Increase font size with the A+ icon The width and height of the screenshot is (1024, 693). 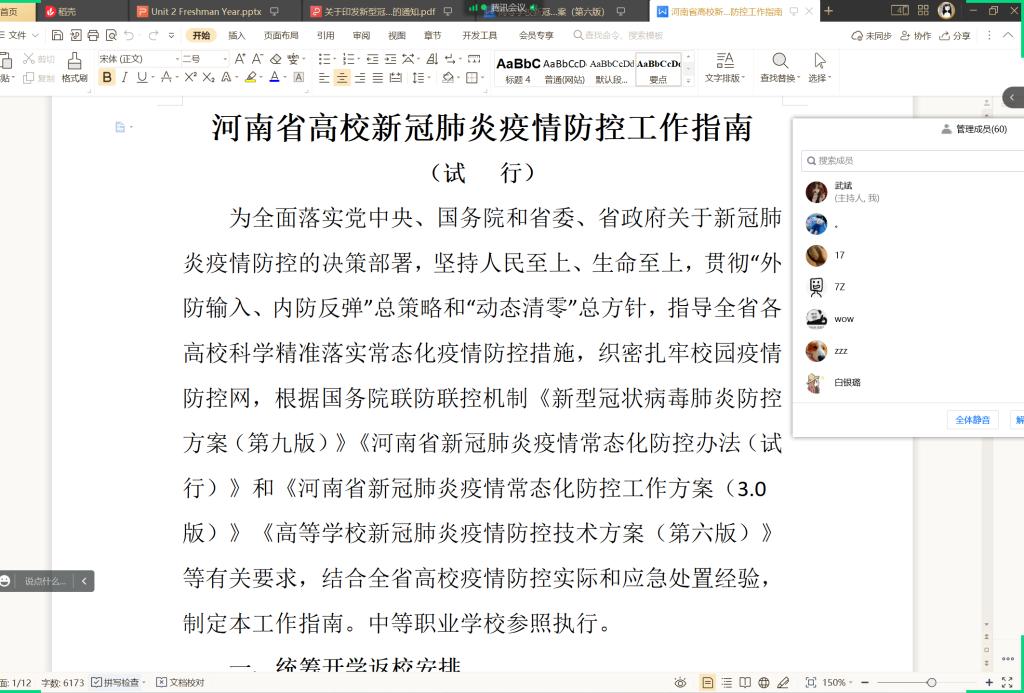pyautogui.click(x=241, y=59)
